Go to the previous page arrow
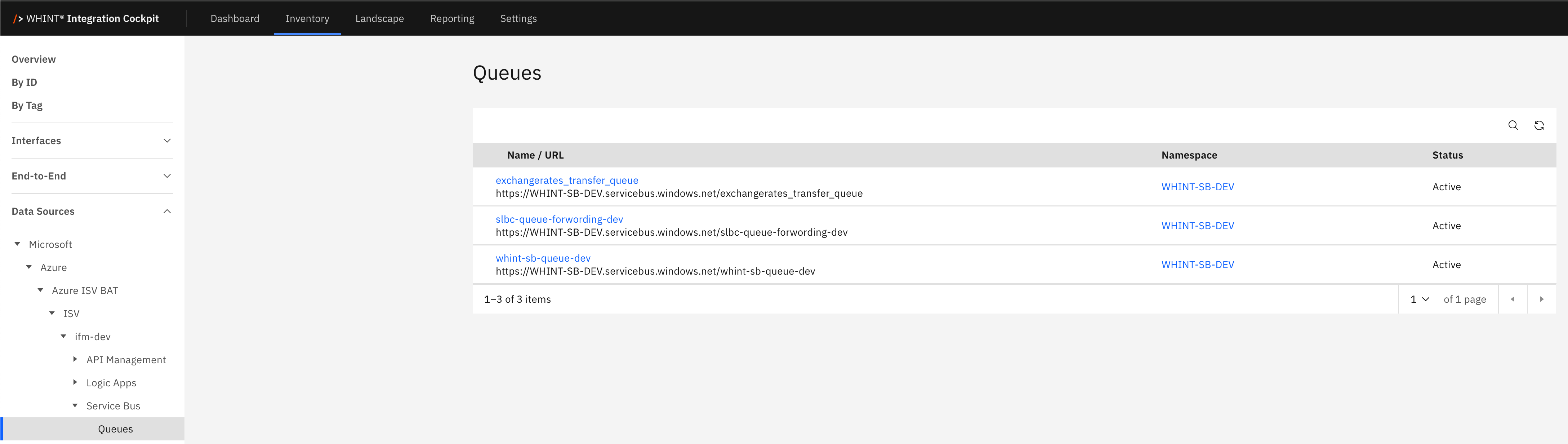1568x444 pixels. [x=1513, y=299]
